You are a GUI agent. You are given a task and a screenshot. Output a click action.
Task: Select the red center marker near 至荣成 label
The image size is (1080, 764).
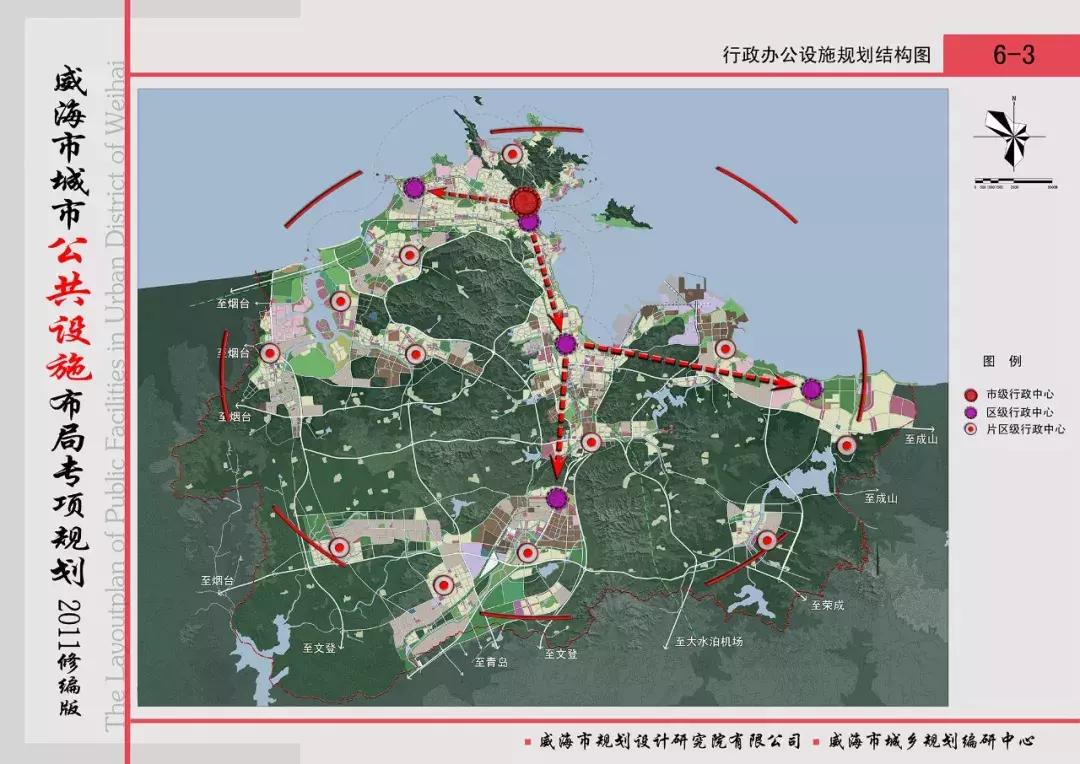[x=767, y=540]
